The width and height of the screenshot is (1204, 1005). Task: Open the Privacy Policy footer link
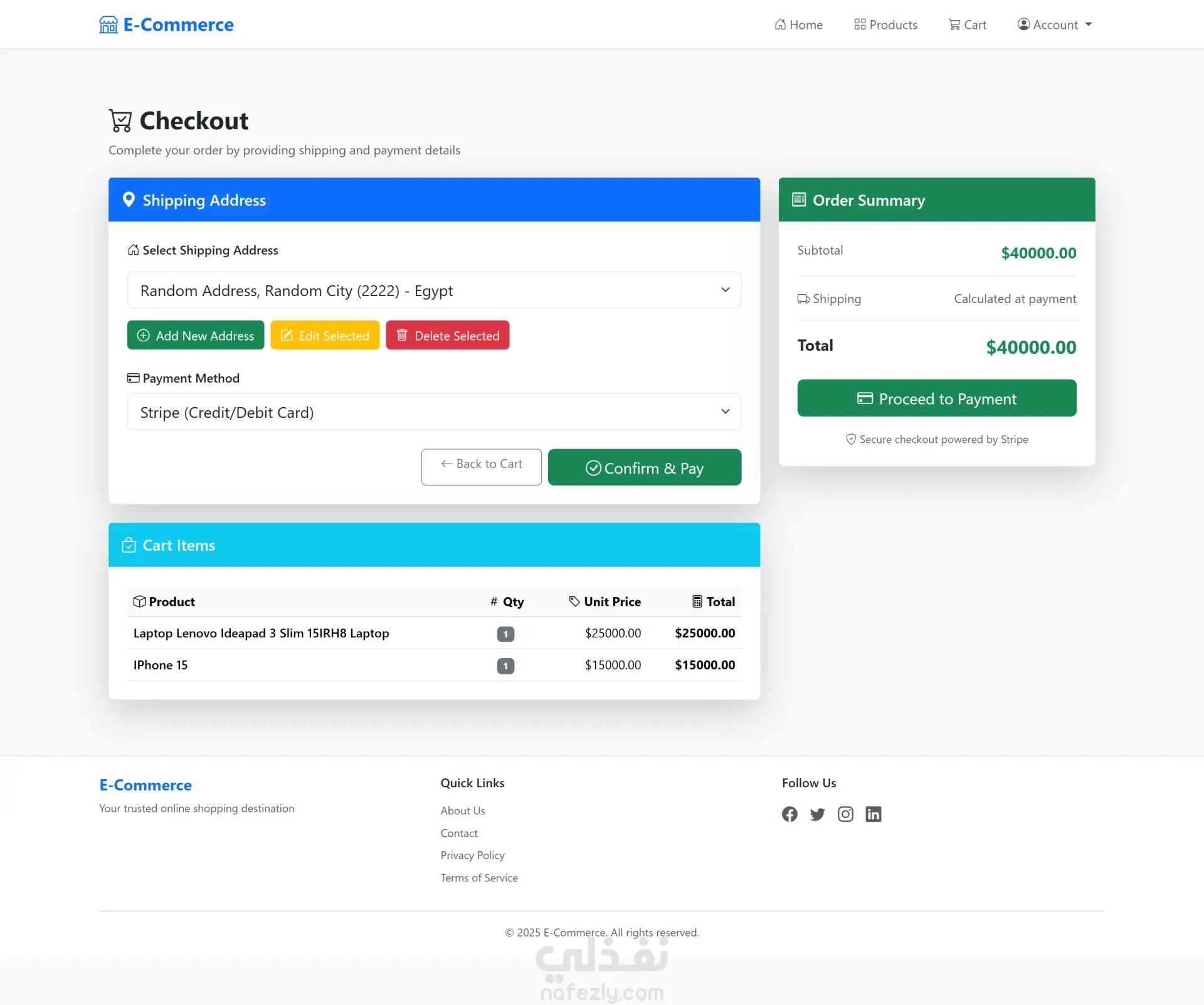click(472, 855)
